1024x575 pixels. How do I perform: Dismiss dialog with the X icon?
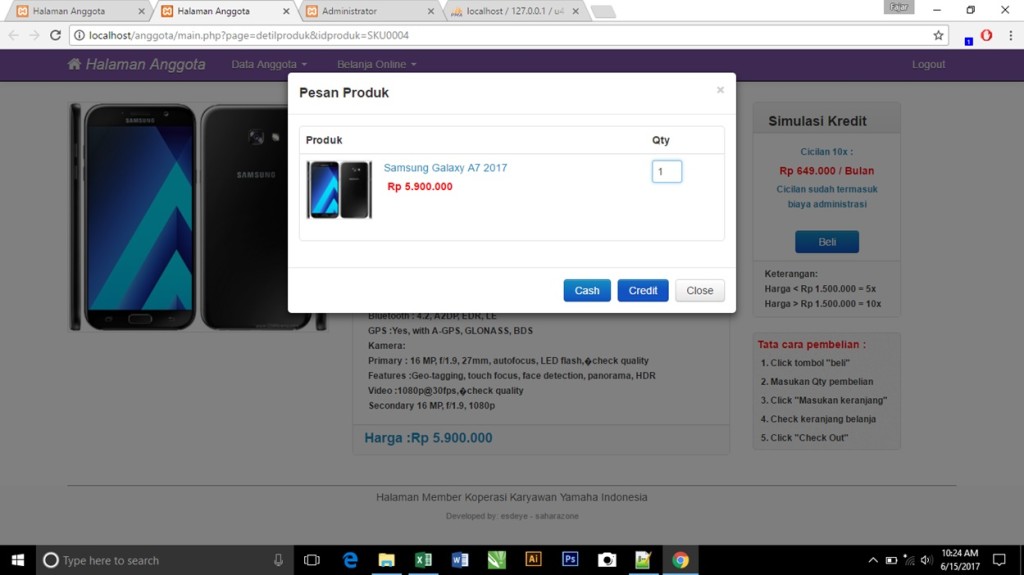(720, 90)
